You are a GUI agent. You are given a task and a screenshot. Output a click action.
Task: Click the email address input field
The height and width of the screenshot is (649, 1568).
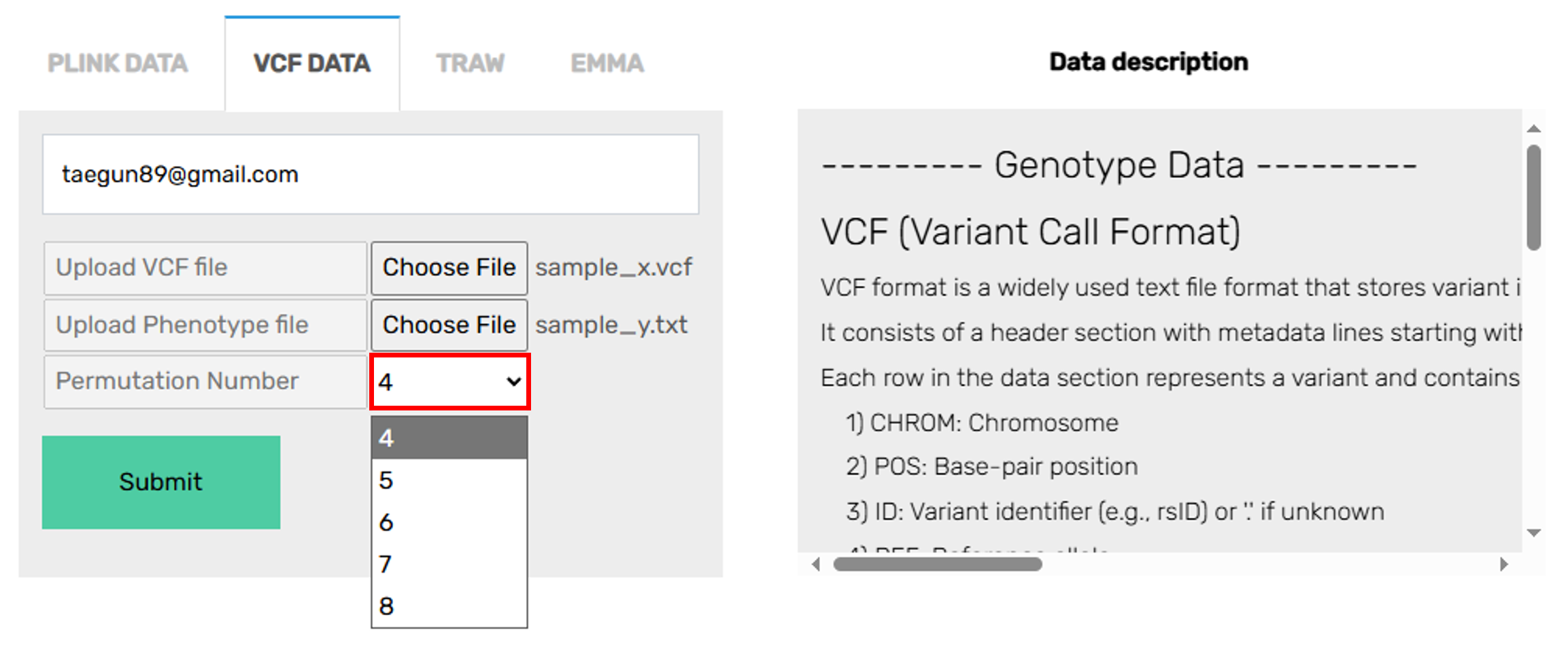[371, 175]
